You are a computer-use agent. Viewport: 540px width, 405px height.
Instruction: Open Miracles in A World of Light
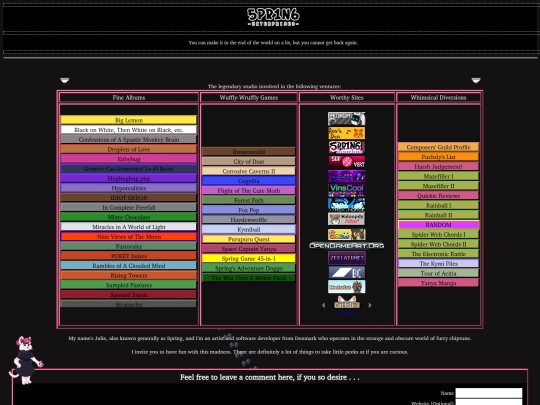129,227
